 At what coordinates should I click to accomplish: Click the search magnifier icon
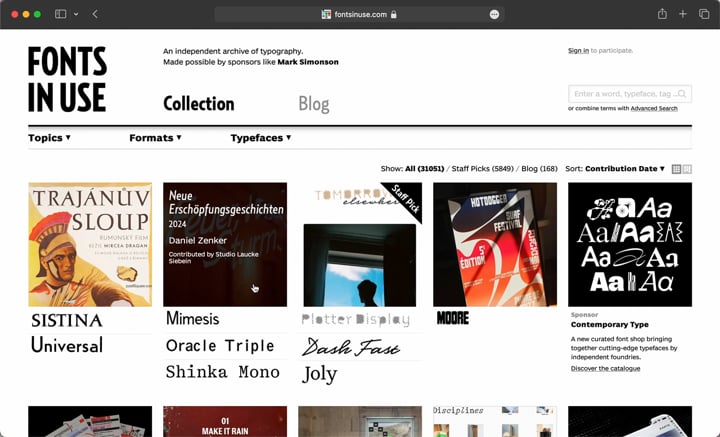click(682, 94)
